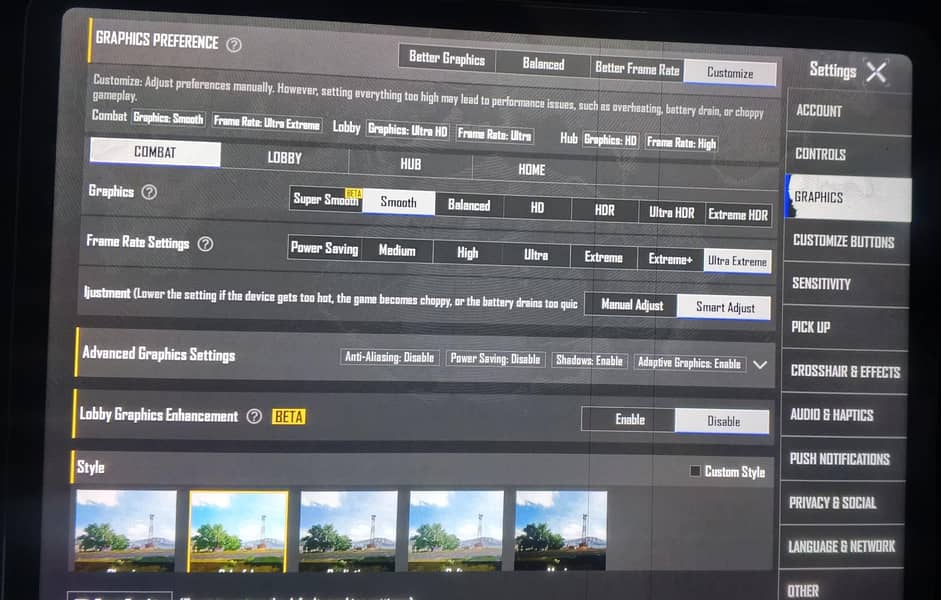This screenshot has height=600, width=941.
Task: Enable Lobby Graphics Enhancement
Action: pyautogui.click(x=630, y=419)
